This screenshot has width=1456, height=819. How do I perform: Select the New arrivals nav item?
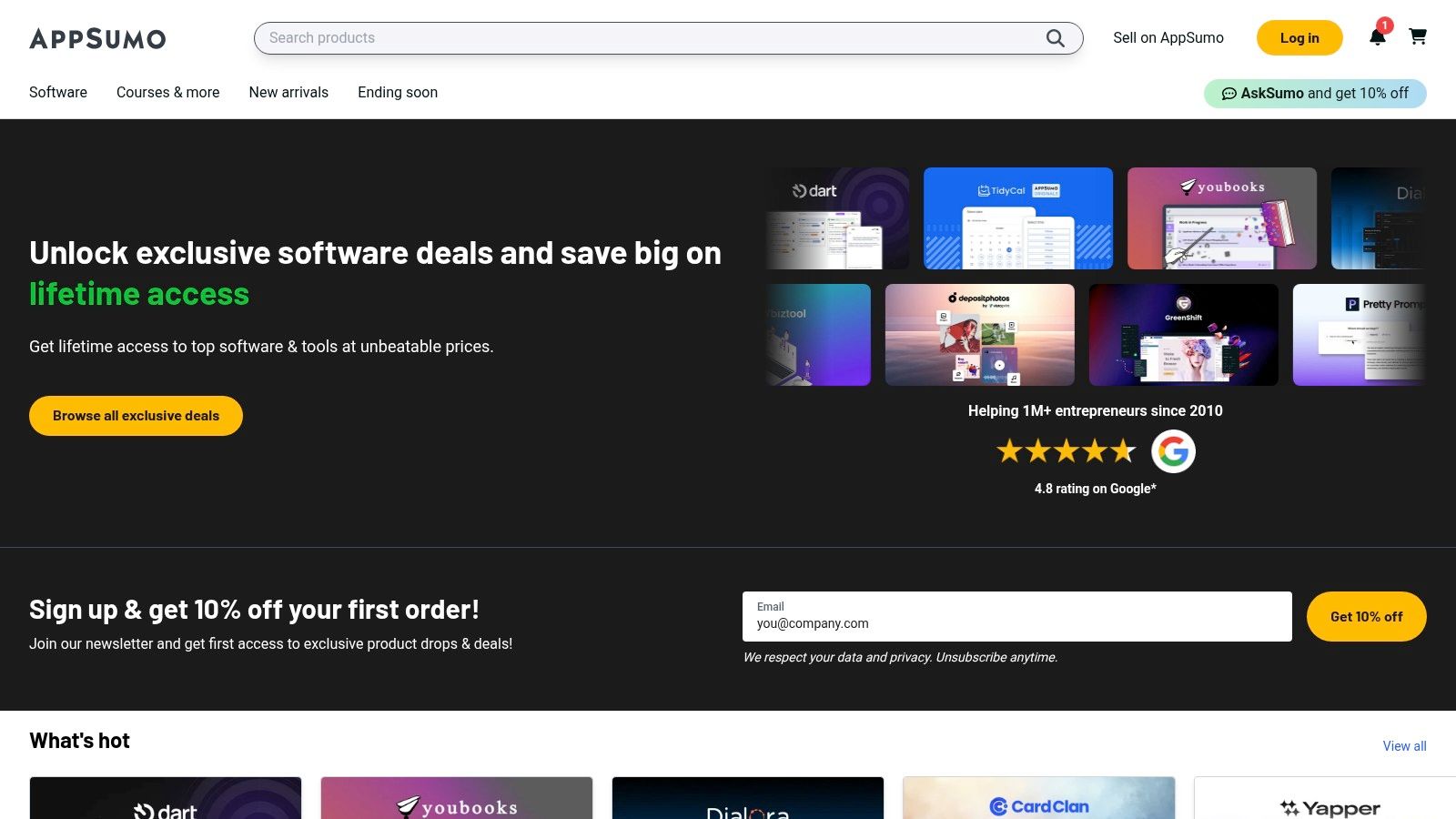coord(288,92)
